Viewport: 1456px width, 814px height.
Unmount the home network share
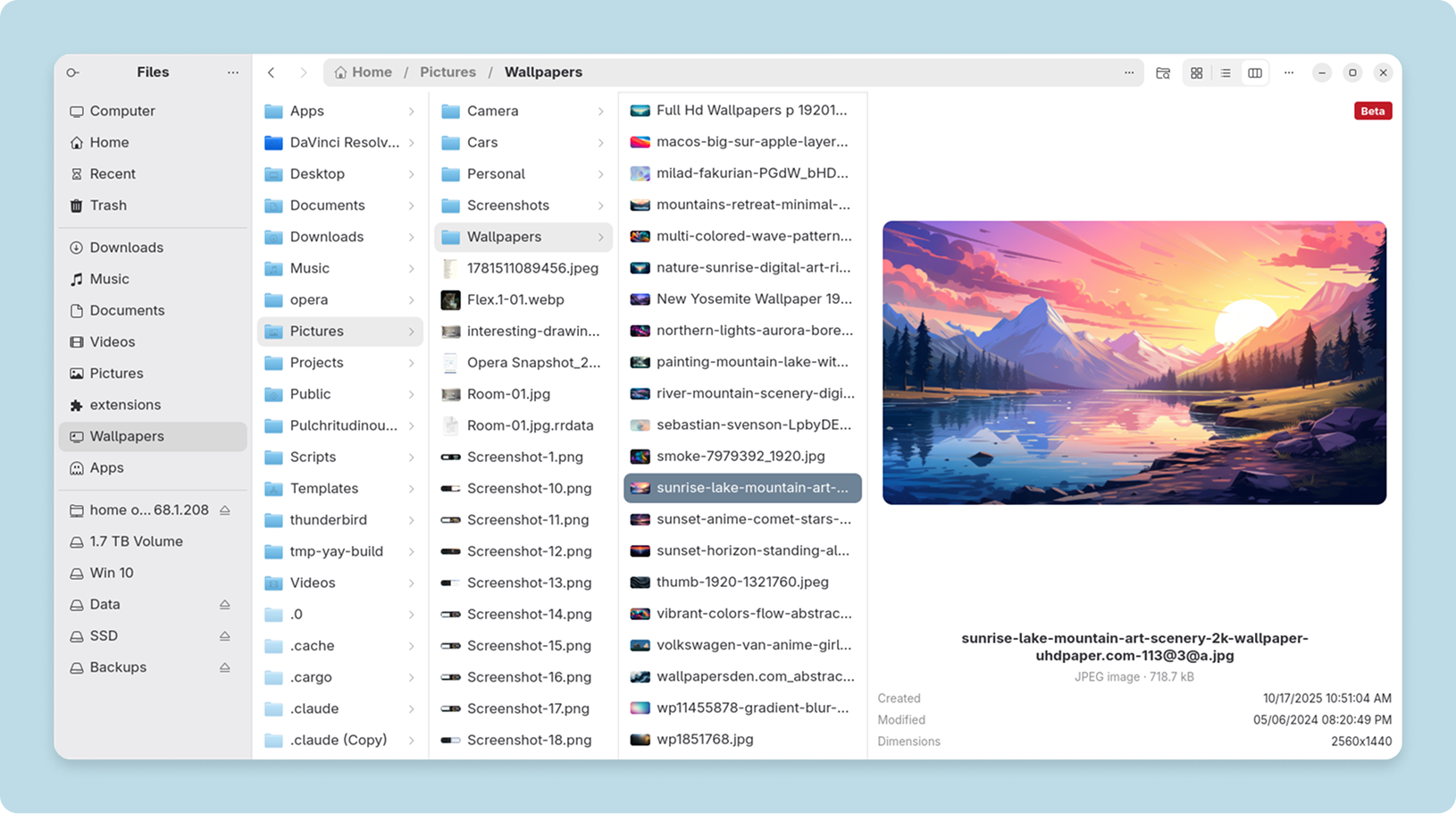click(x=225, y=510)
